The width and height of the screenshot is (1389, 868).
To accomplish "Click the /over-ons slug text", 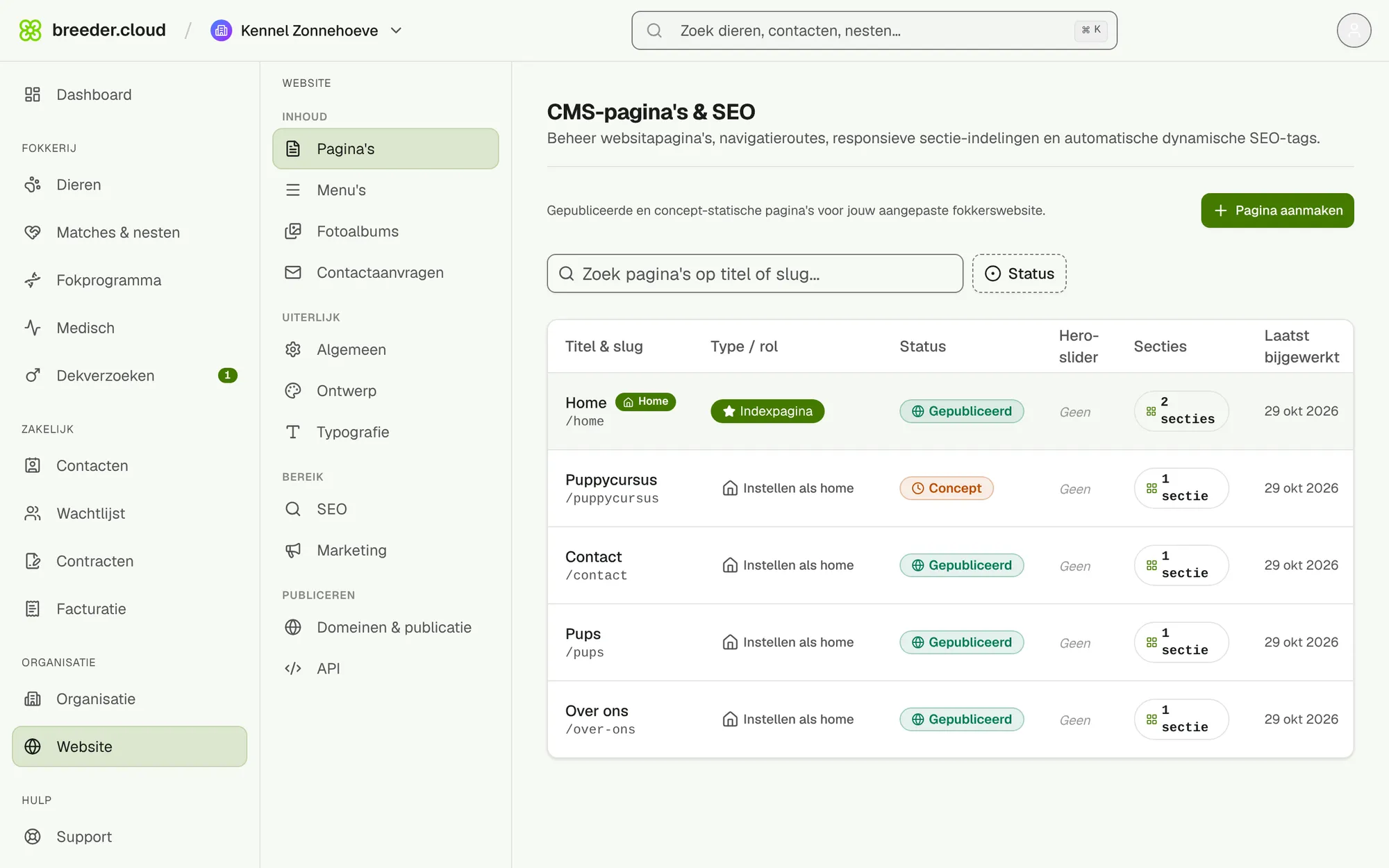I will coord(600,729).
